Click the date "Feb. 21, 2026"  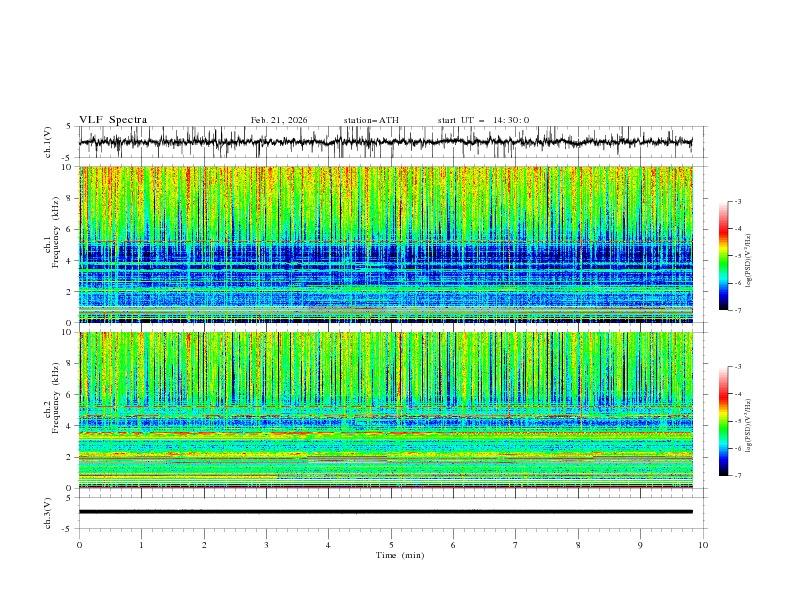click(279, 120)
